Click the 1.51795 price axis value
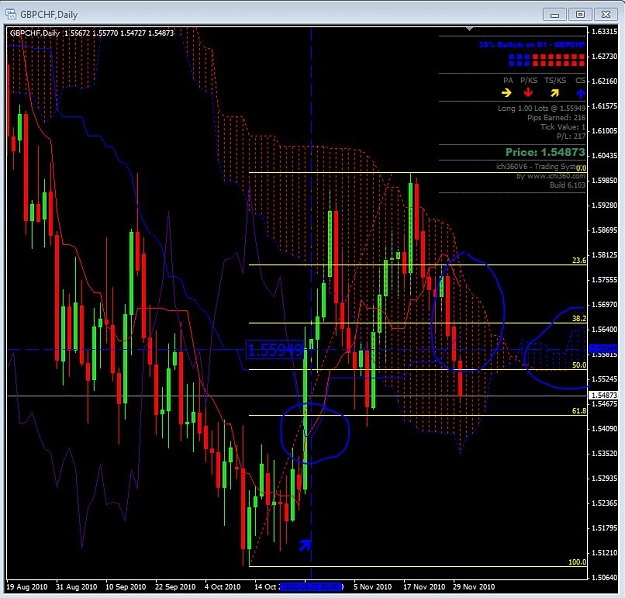Screen dimensions: 625x598 (604, 528)
